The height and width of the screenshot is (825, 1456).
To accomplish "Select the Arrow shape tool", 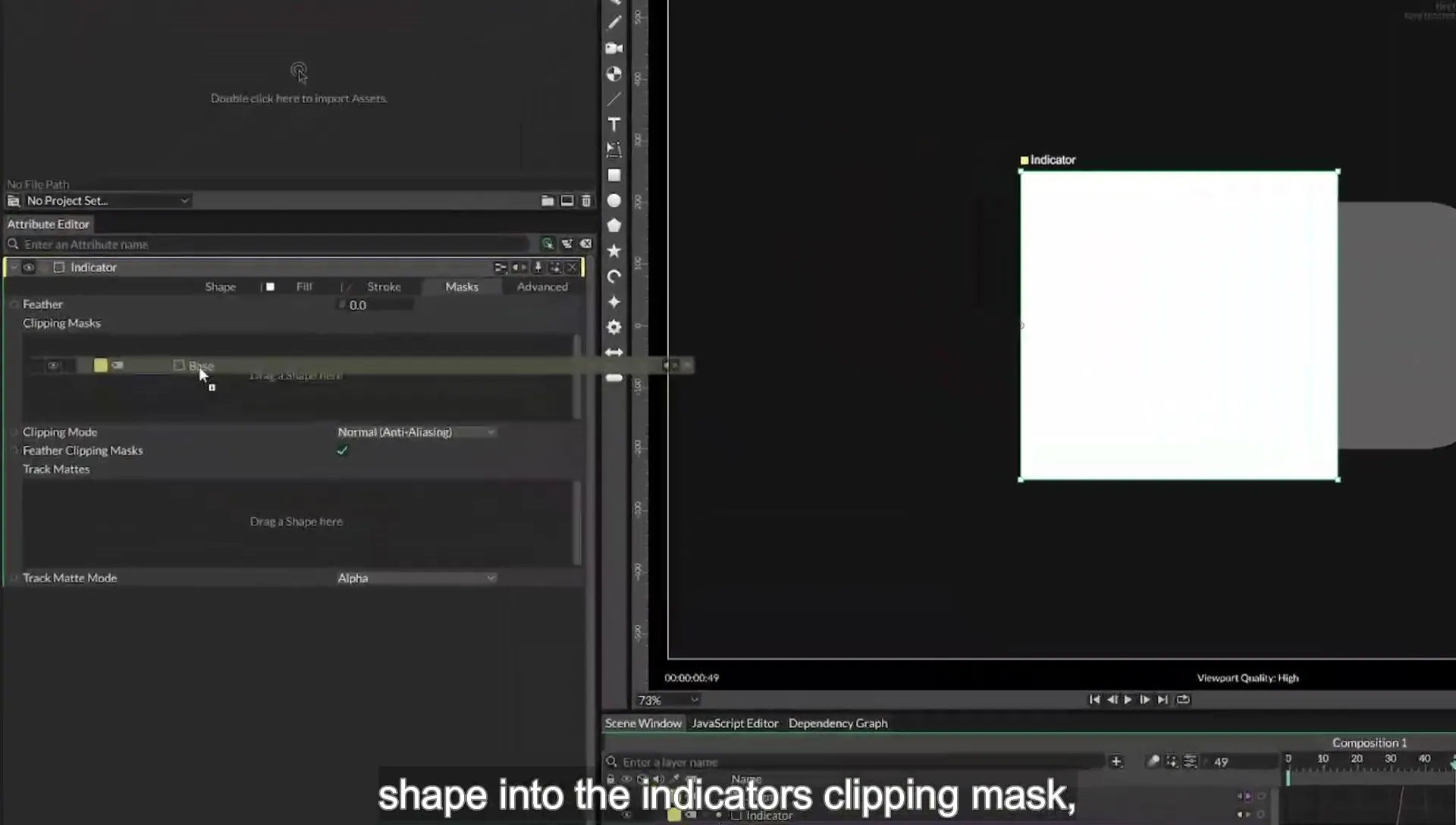I will pyautogui.click(x=614, y=353).
